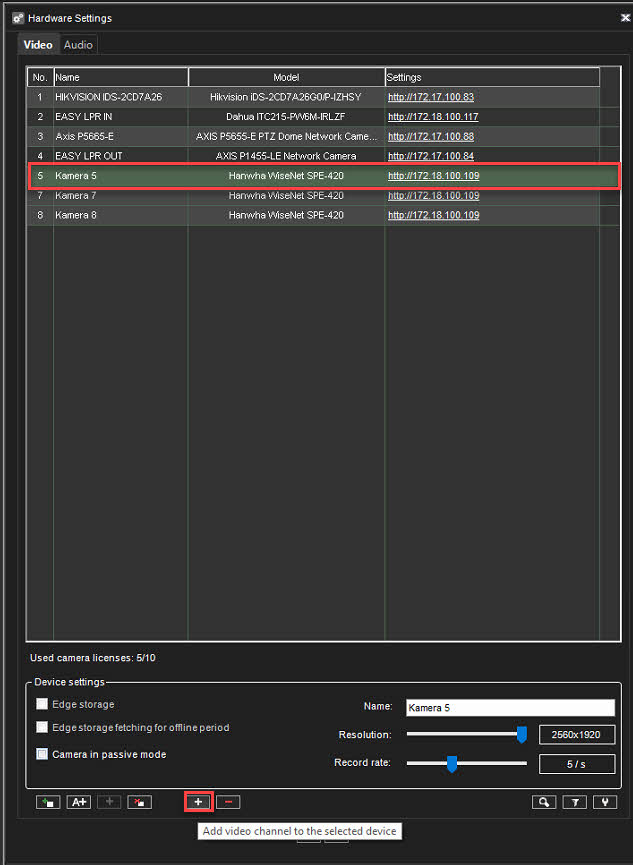This screenshot has width=633, height=865.
Task: Click the remove video channel minus button
Action: pyautogui.click(x=228, y=802)
